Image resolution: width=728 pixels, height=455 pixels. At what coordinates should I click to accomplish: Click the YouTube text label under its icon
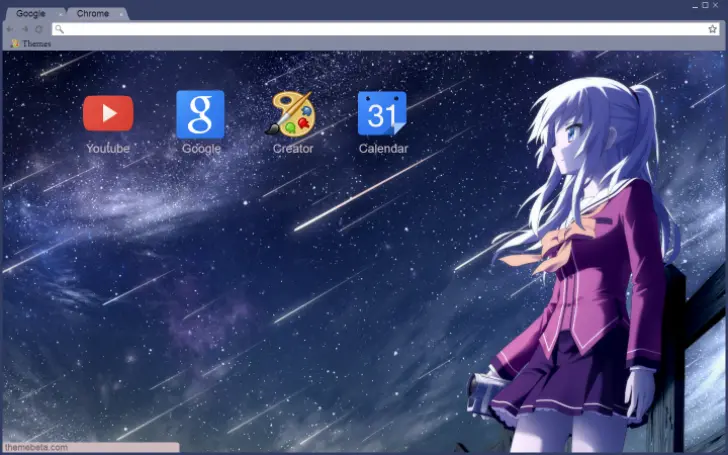click(108, 149)
